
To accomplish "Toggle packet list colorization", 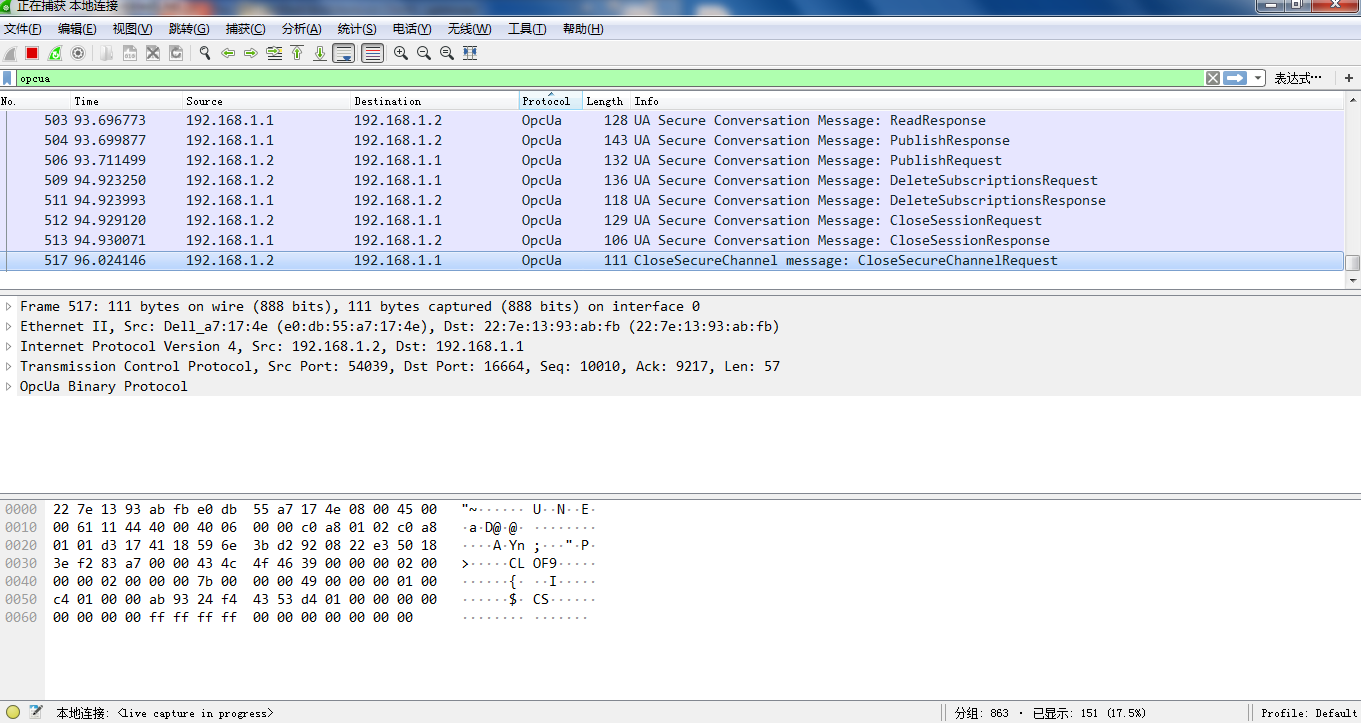I will click(x=373, y=53).
